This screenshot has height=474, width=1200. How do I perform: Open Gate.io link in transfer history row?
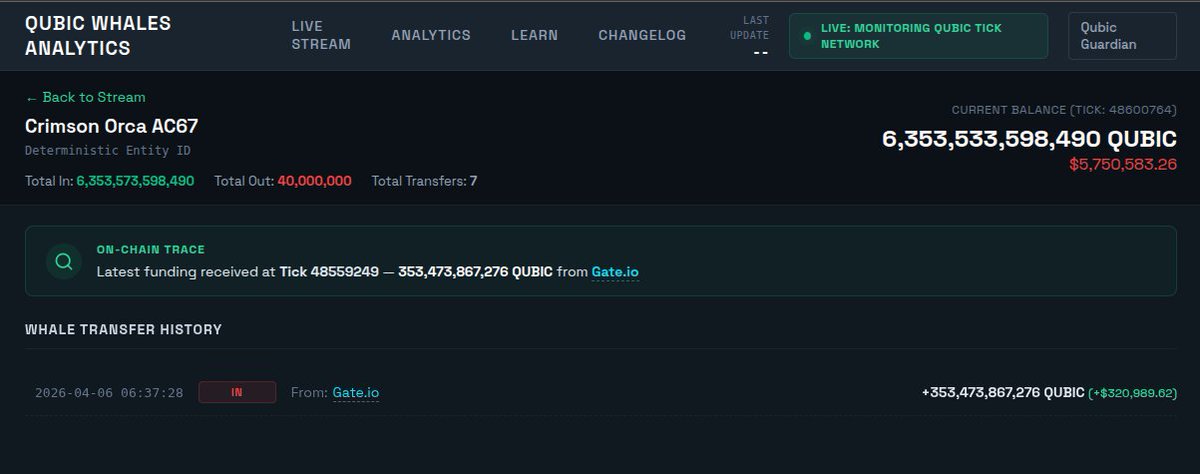355,393
